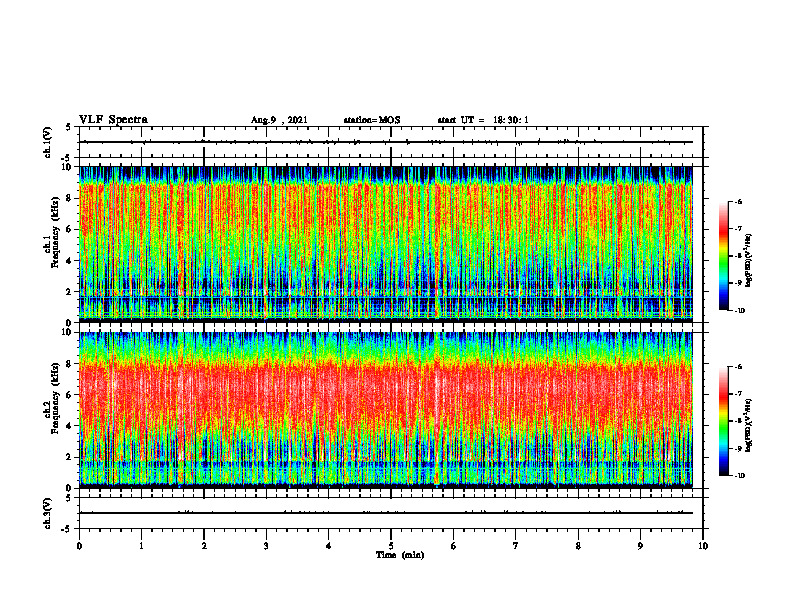This screenshot has width=792, height=612.
Task: Click the "8" tick on Time axis
Action: coord(578,546)
